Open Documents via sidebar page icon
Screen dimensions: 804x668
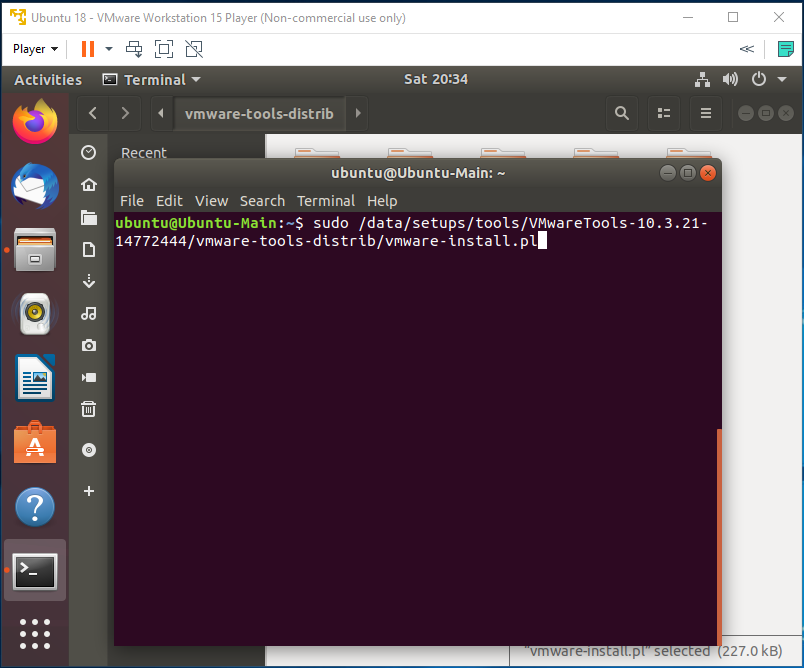click(x=89, y=250)
